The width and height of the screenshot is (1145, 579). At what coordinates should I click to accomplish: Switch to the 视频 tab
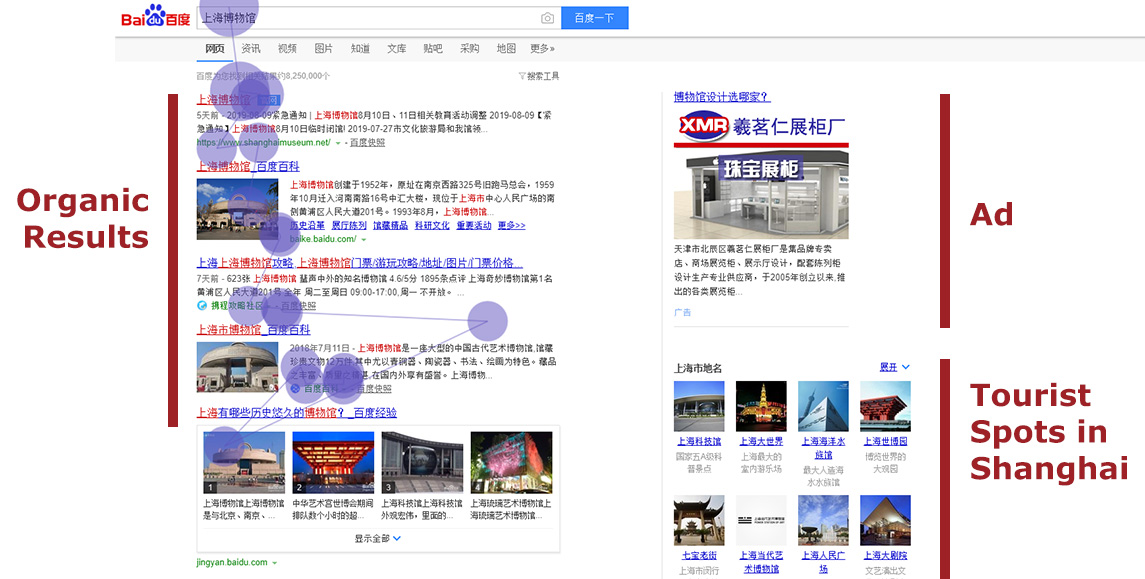(287, 47)
